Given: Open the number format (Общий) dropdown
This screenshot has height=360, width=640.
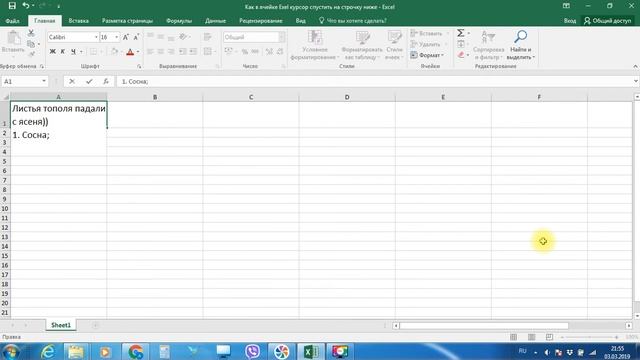Looking at the screenshot, I should coord(282,37).
